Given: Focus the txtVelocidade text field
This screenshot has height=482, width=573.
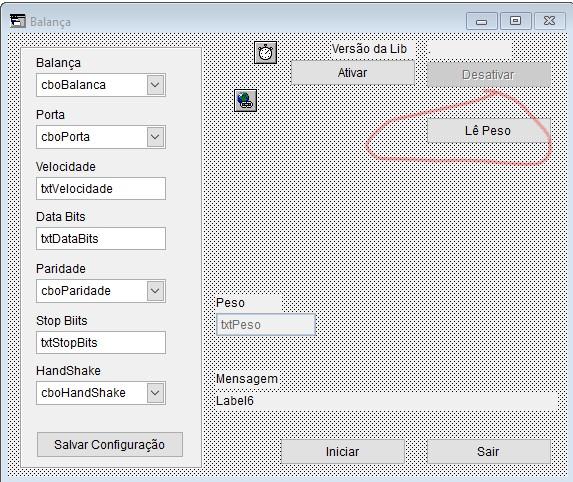Looking at the screenshot, I should pos(101,189).
